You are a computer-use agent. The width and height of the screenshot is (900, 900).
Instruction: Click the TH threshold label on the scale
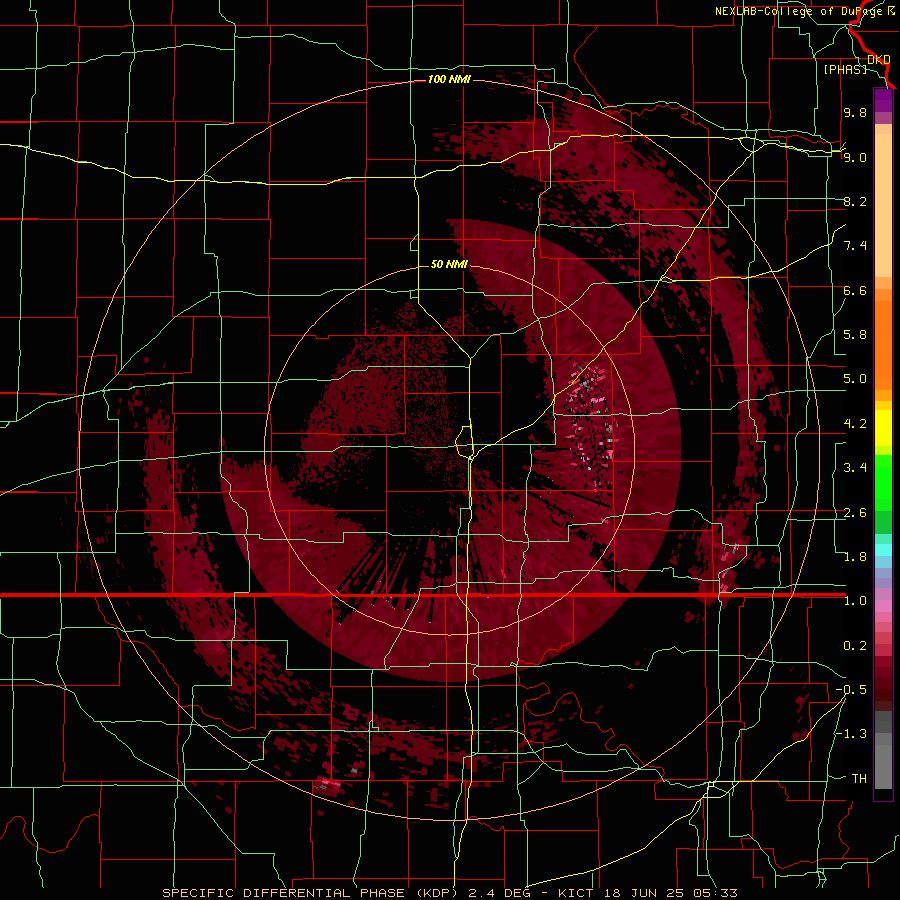[x=859, y=779]
